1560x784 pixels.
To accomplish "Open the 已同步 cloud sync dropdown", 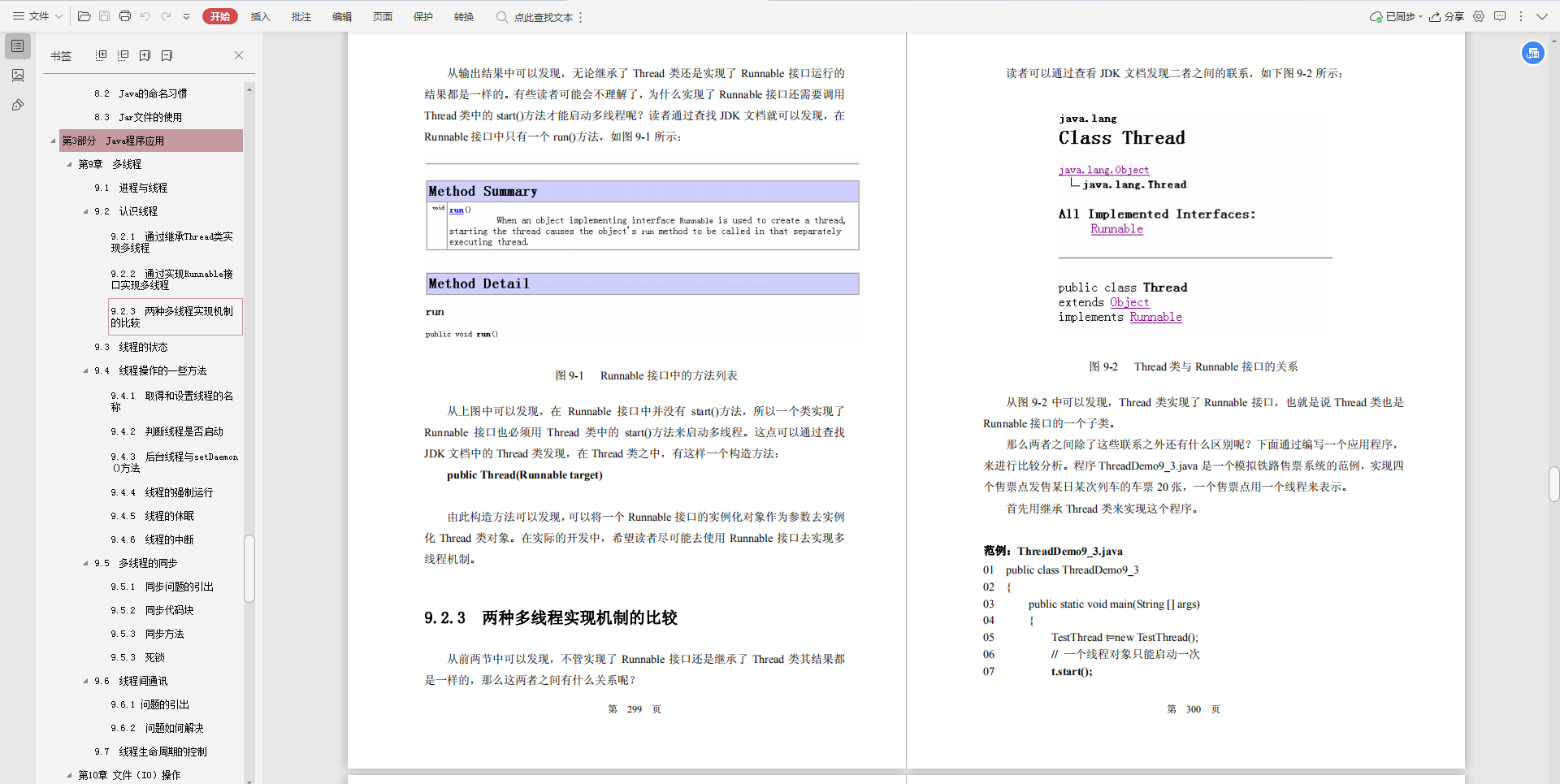I will (1396, 16).
